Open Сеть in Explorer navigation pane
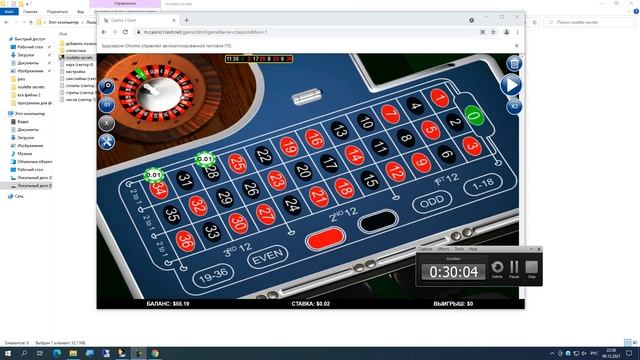Viewport: 640px width, 360px height. point(19,196)
